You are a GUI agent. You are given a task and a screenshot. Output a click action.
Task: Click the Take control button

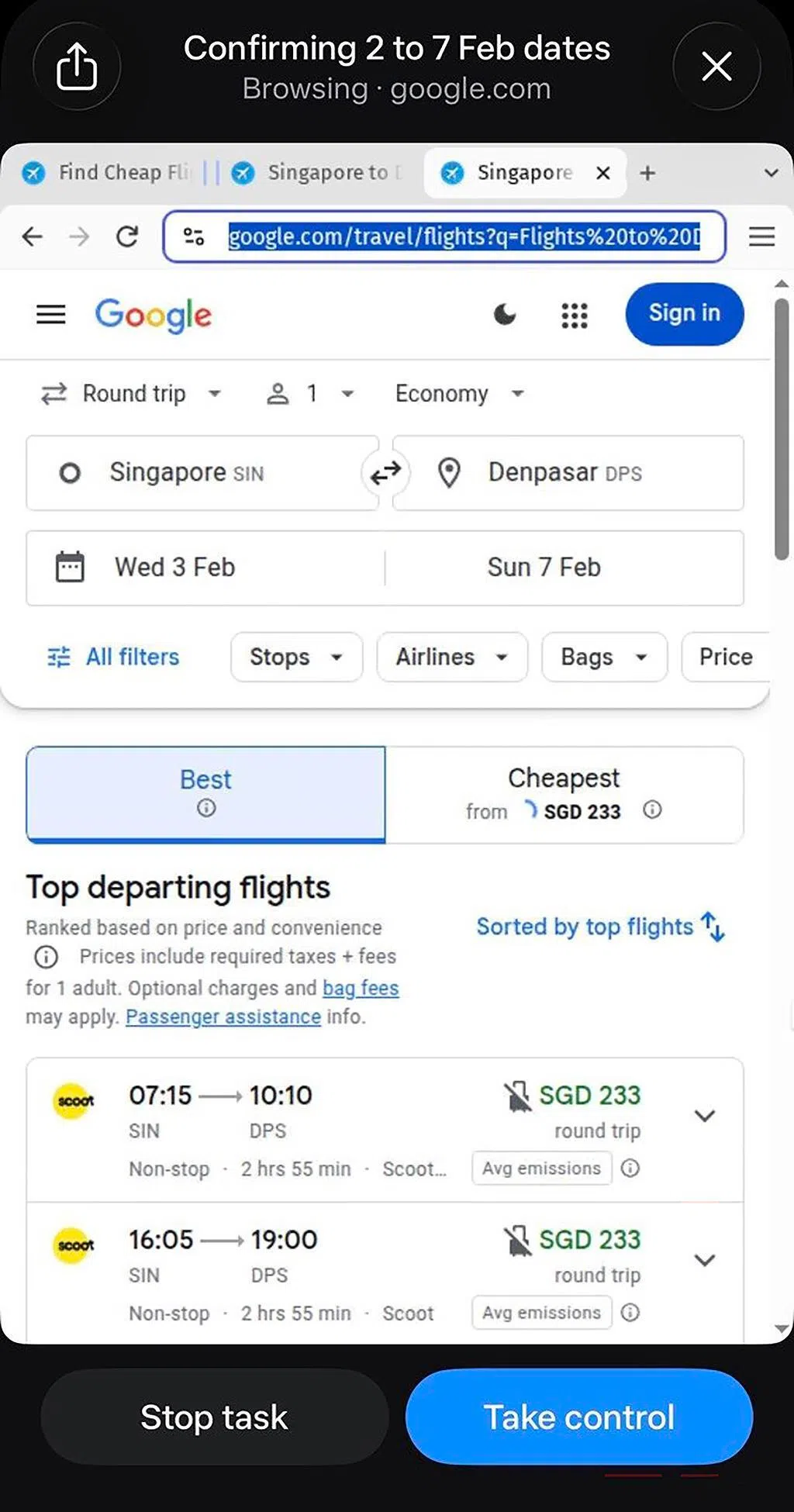[579, 1417]
